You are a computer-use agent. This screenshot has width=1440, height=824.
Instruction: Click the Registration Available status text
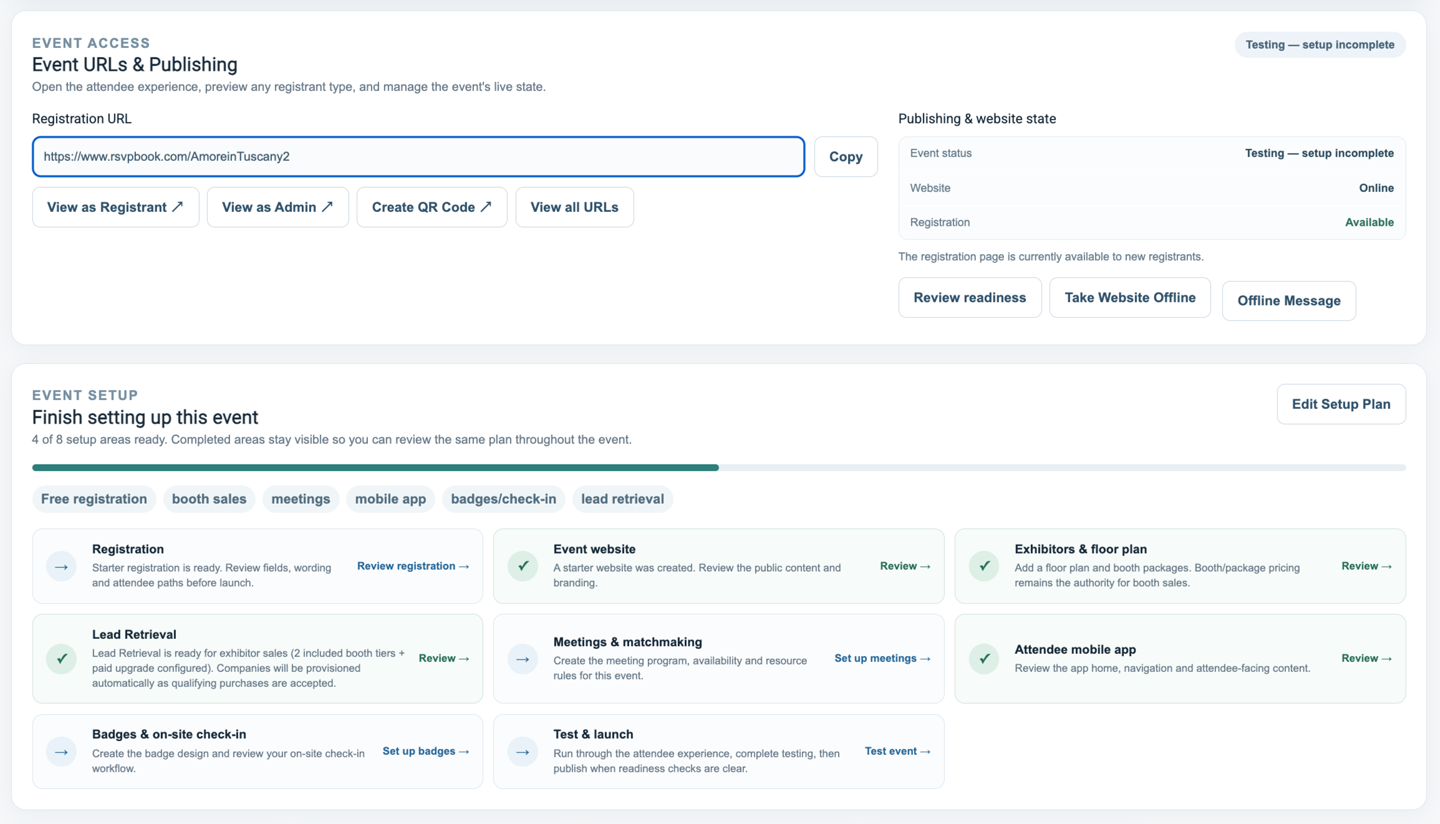click(1369, 223)
